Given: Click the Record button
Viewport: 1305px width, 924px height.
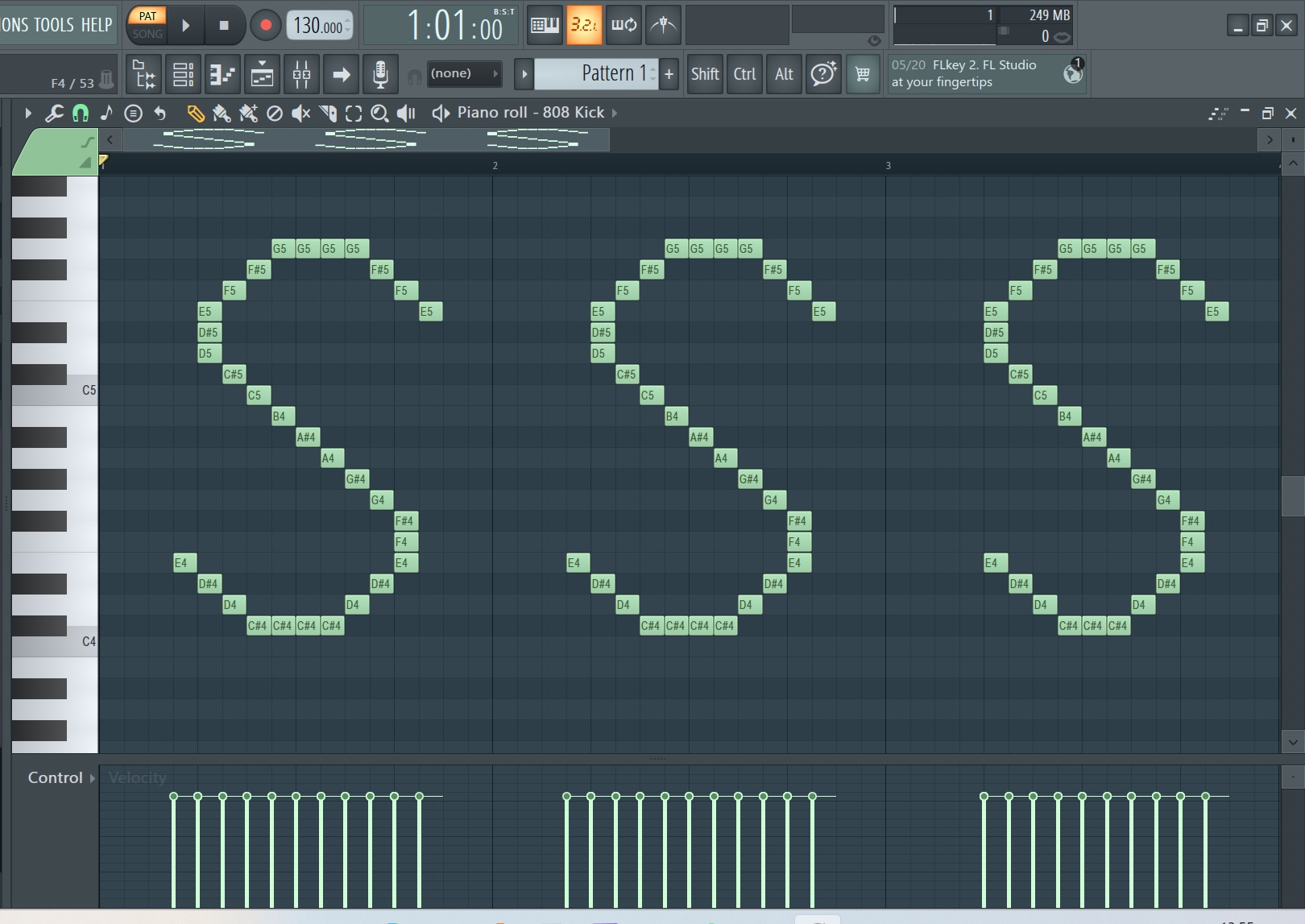Looking at the screenshot, I should coord(265,25).
